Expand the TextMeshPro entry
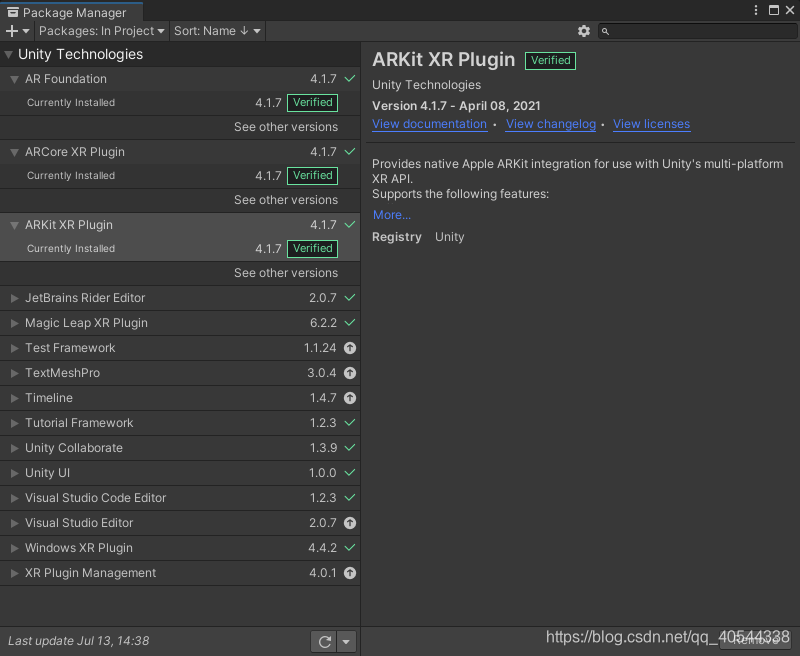Image resolution: width=800 pixels, height=656 pixels. click(x=14, y=373)
